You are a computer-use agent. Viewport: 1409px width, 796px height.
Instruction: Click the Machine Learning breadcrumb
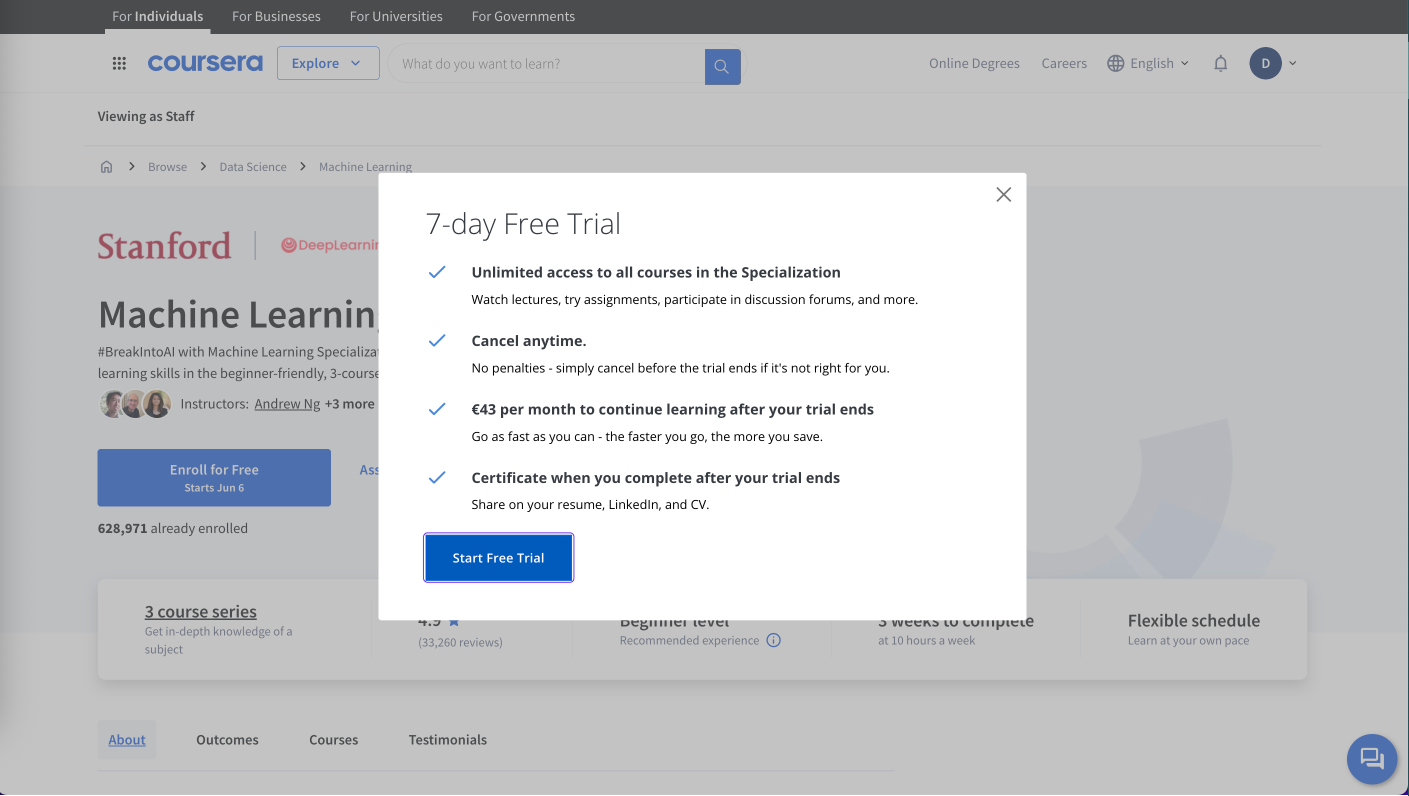(365, 167)
